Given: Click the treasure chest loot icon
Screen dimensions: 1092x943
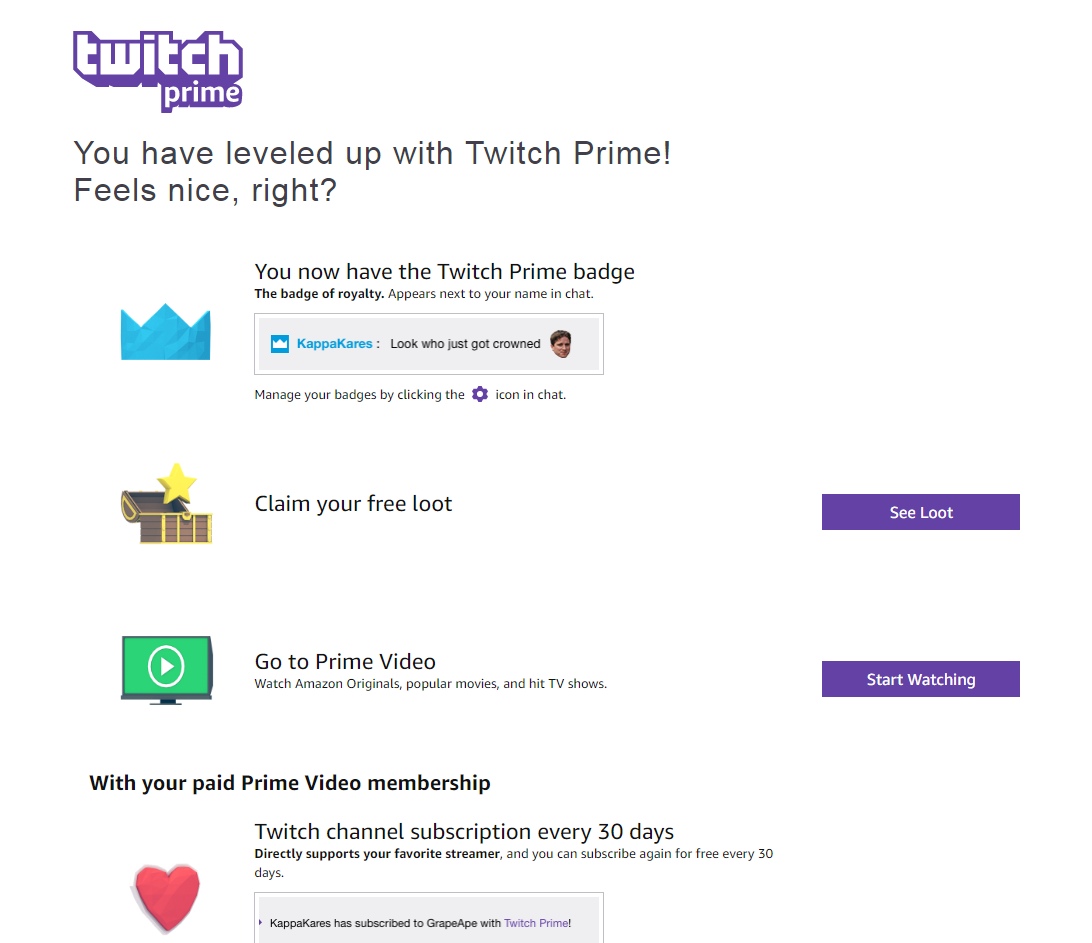Looking at the screenshot, I should (x=167, y=504).
